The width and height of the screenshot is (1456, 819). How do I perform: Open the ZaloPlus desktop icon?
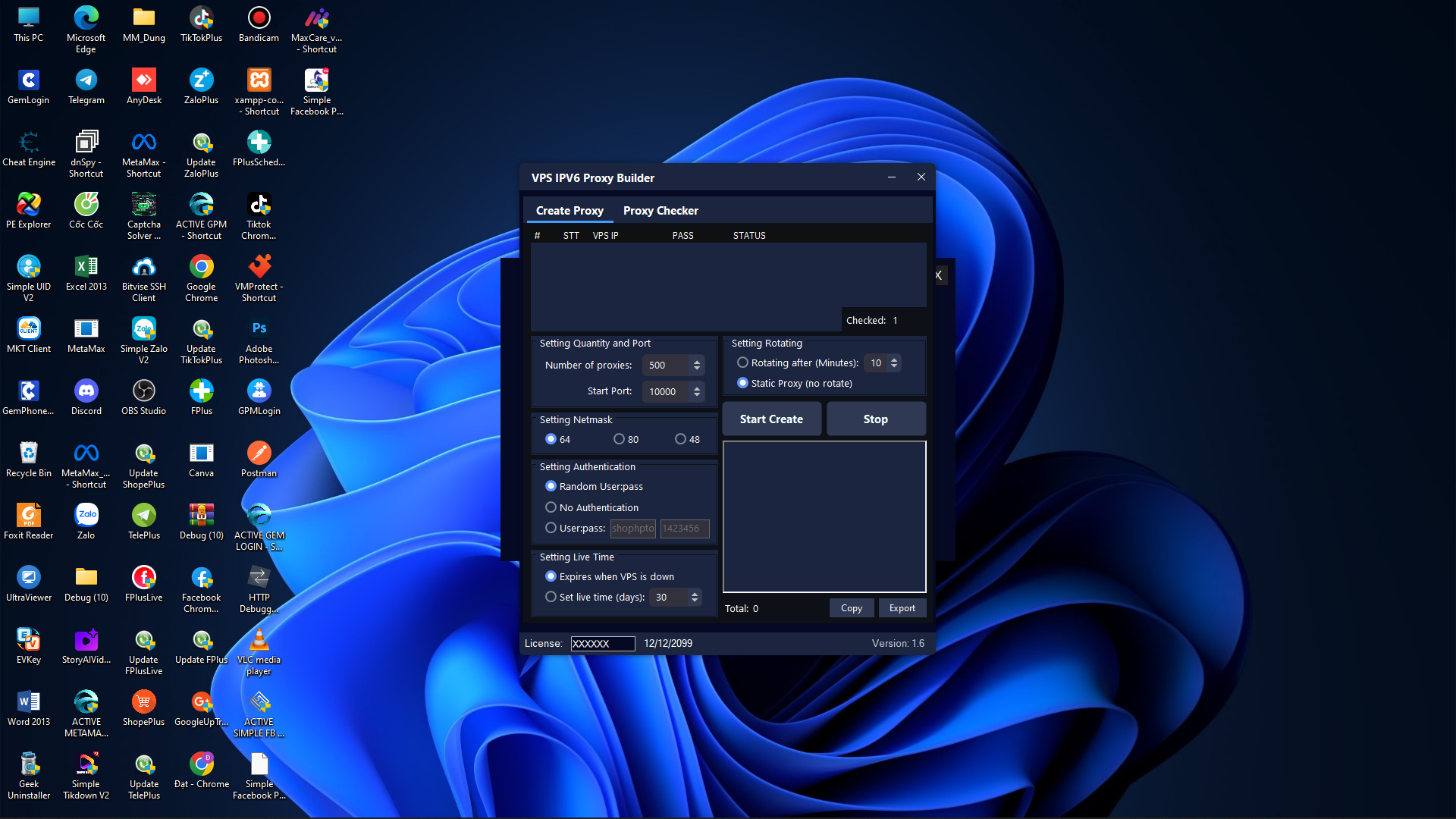point(201,86)
